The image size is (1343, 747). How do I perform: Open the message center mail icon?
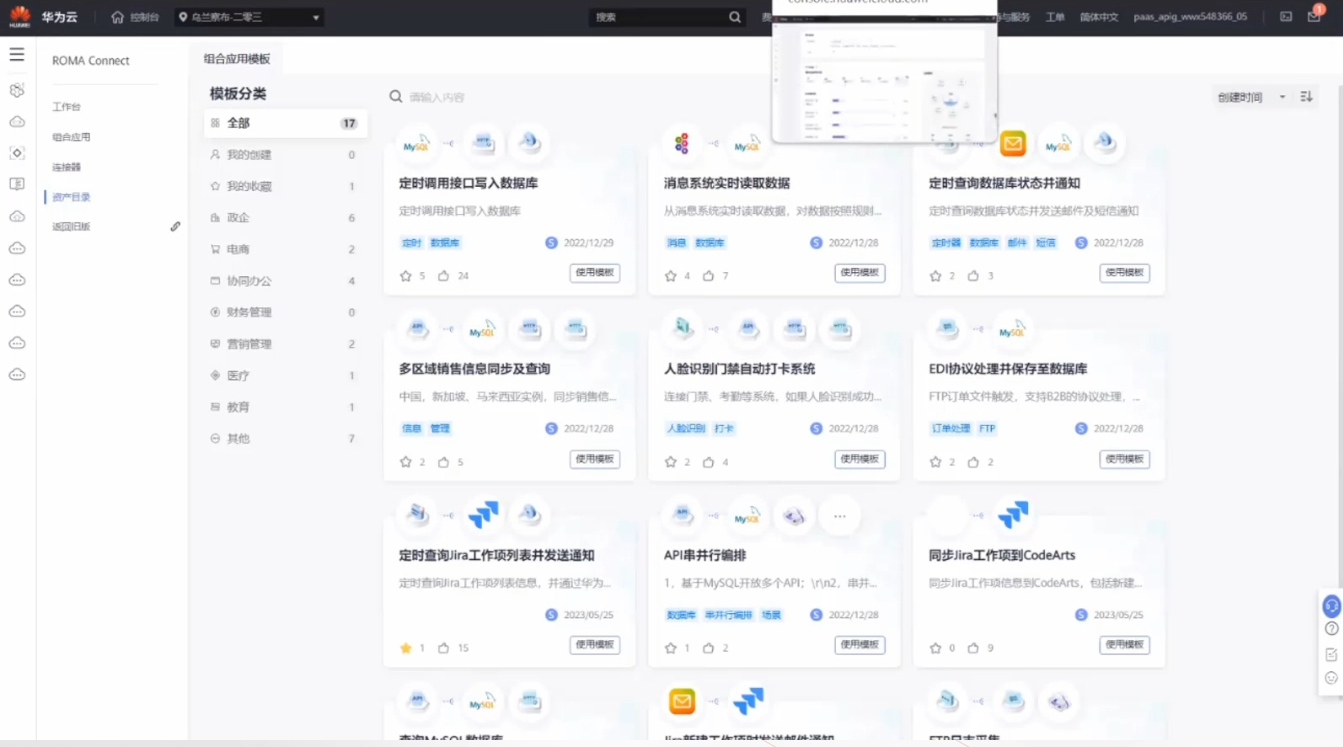(x=1314, y=17)
